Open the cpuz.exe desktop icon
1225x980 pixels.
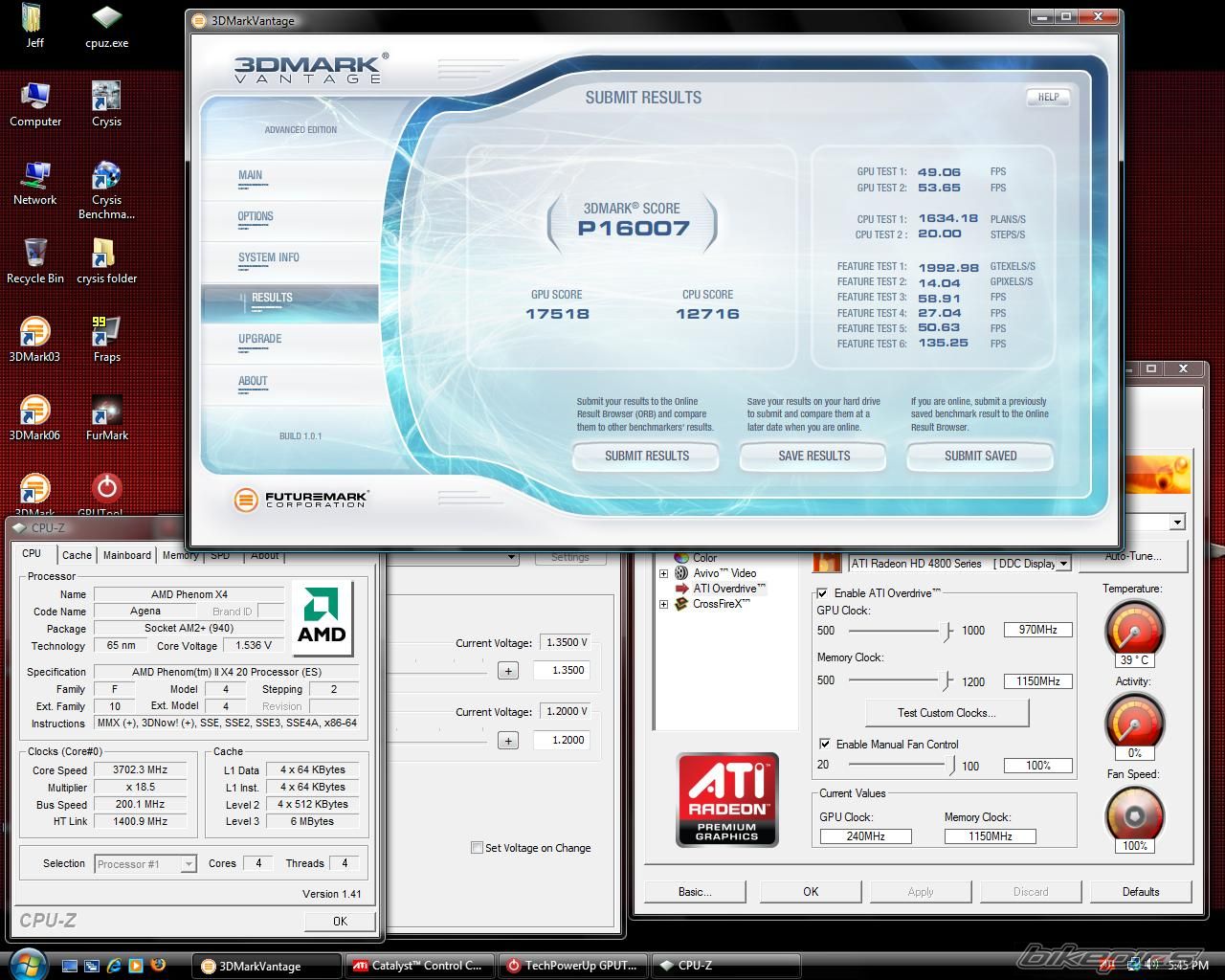click(x=106, y=20)
